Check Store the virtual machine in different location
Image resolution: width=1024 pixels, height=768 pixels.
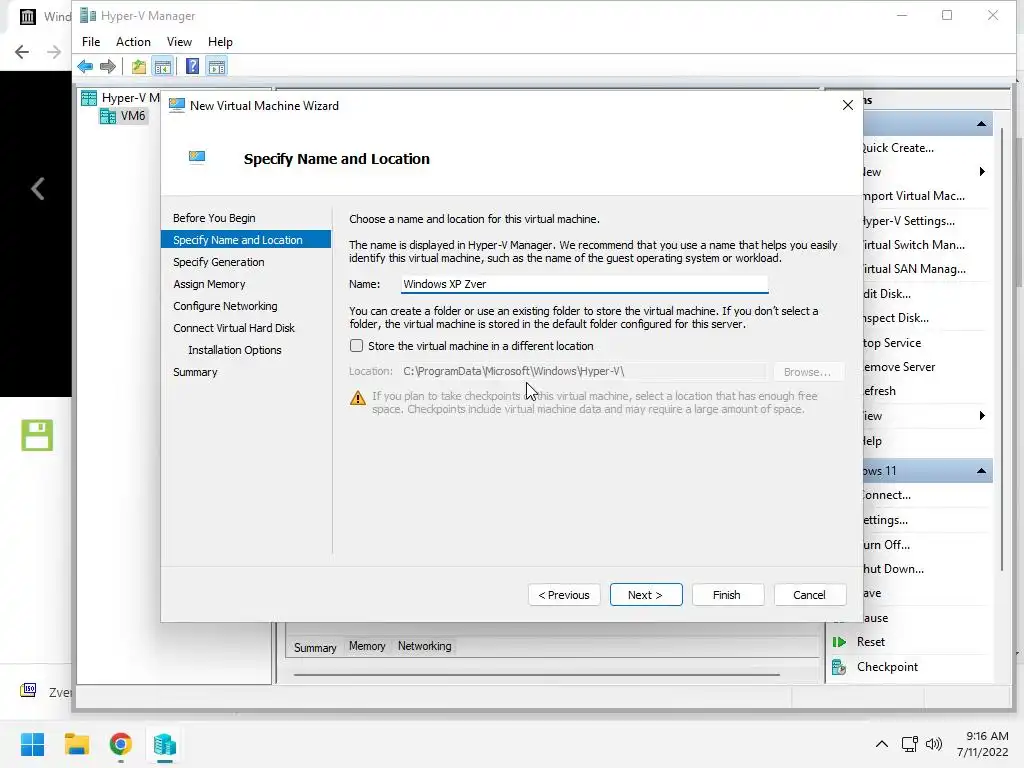356,345
